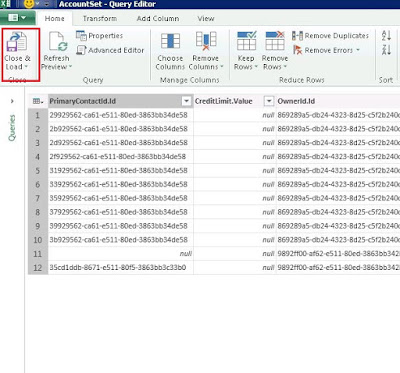
Task: Select row number 1 header
Action: coord(38,115)
